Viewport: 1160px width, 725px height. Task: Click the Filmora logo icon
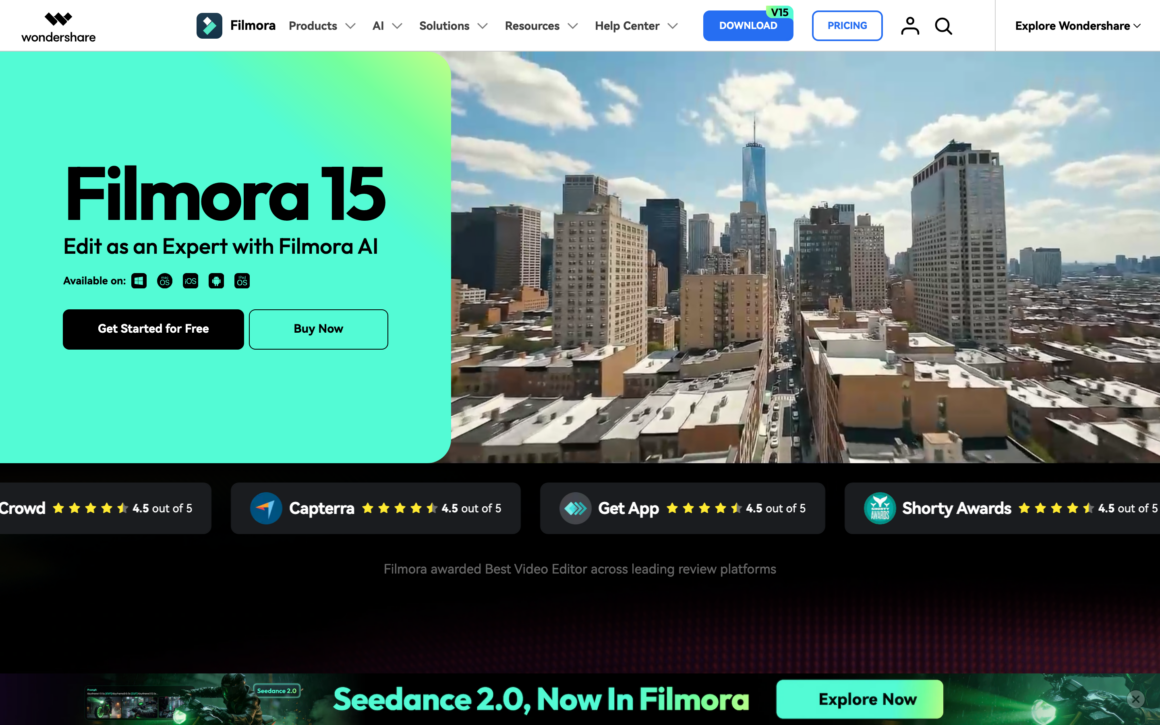click(x=209, y=25)
